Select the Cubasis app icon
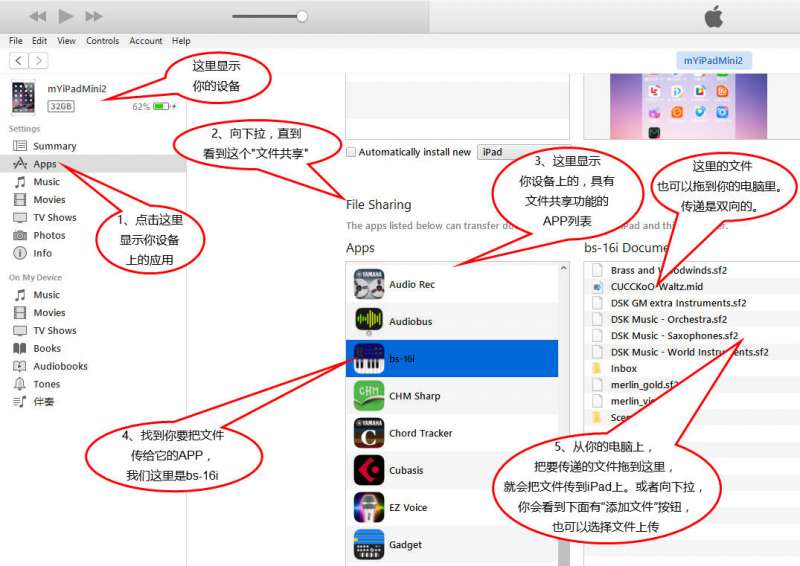Image resolution: width=800 pixels, height=566 pixels. tap(369, 470)
